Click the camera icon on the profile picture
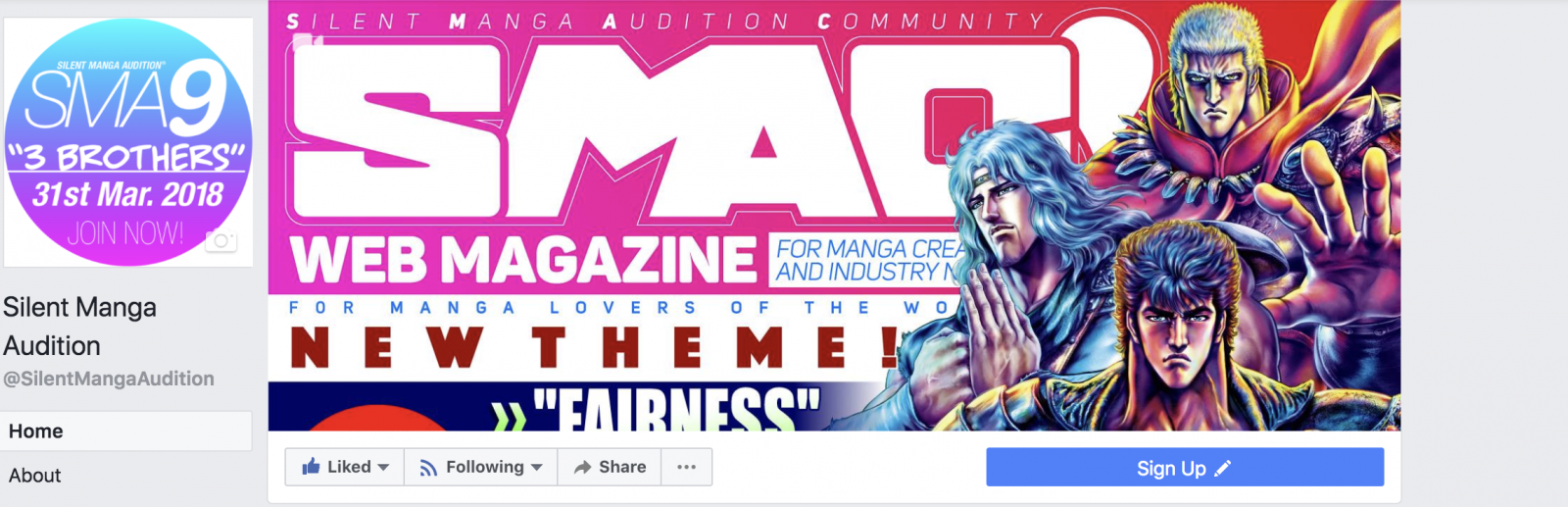This screenshot has height=507, width=1568. pyautogui.click(x=220, y=240)
